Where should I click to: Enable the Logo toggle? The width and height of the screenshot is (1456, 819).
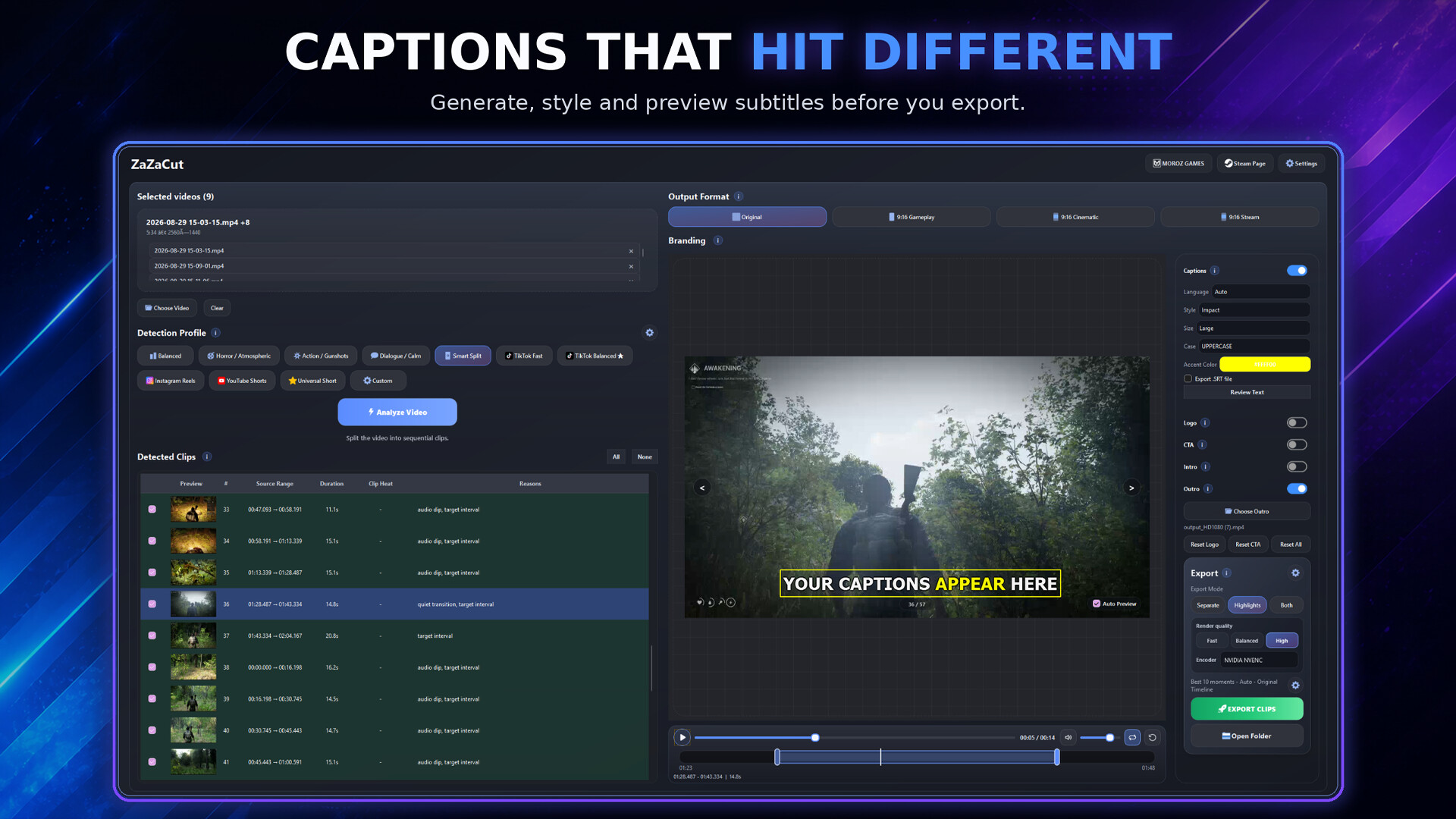click(x=1297, y=423)
